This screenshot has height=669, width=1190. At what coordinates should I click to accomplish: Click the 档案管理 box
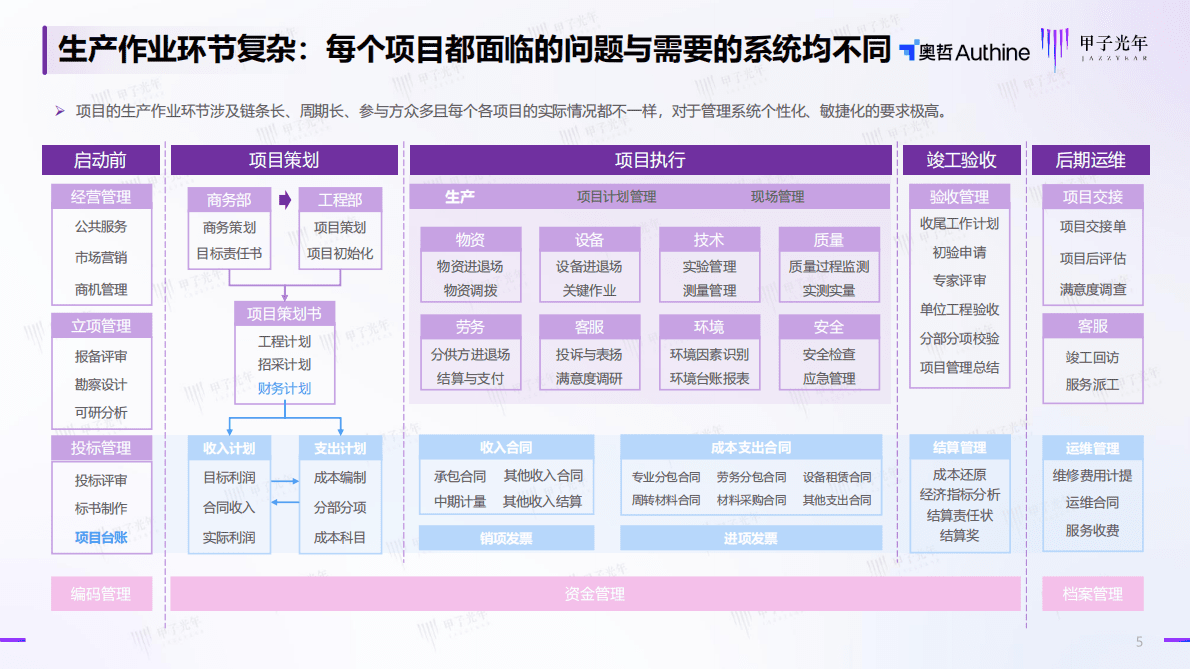click(1092, 593)
